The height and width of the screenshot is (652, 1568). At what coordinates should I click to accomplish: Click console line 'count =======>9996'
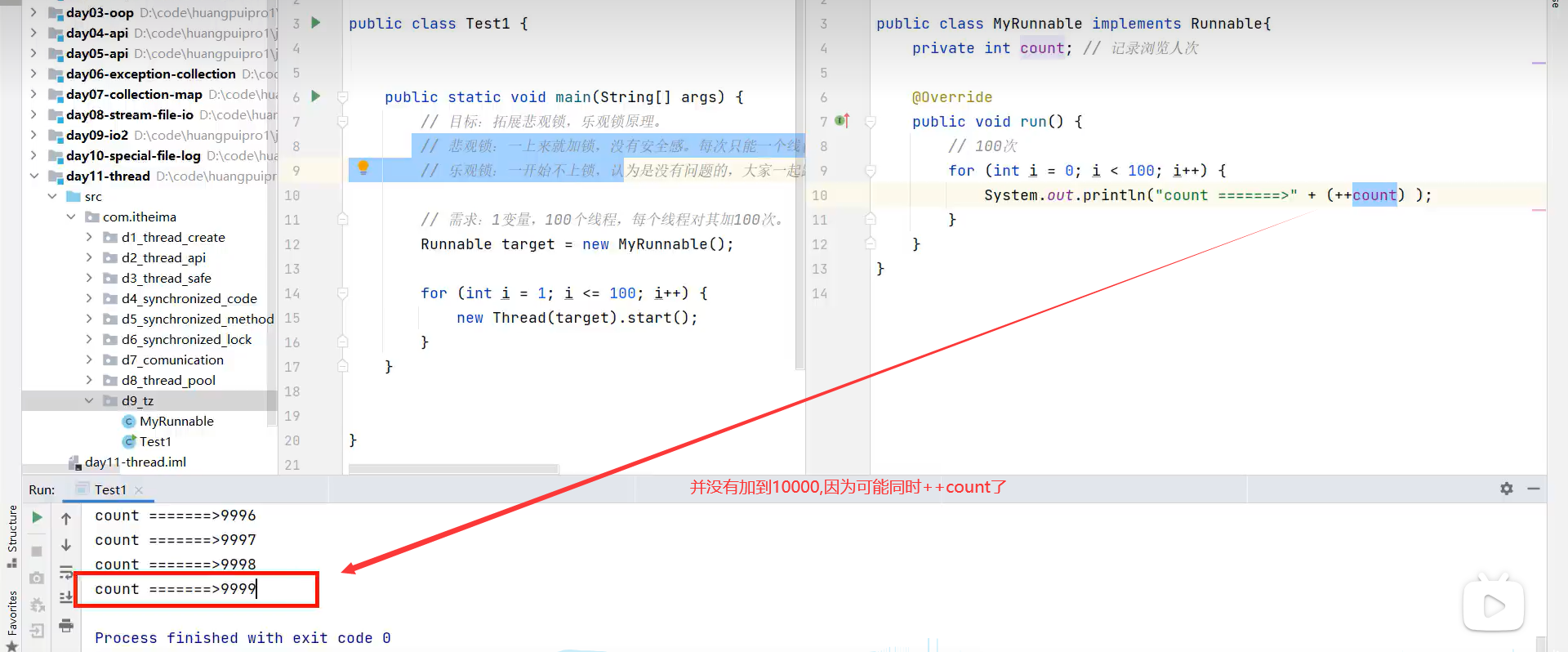[x=176, y=516]
